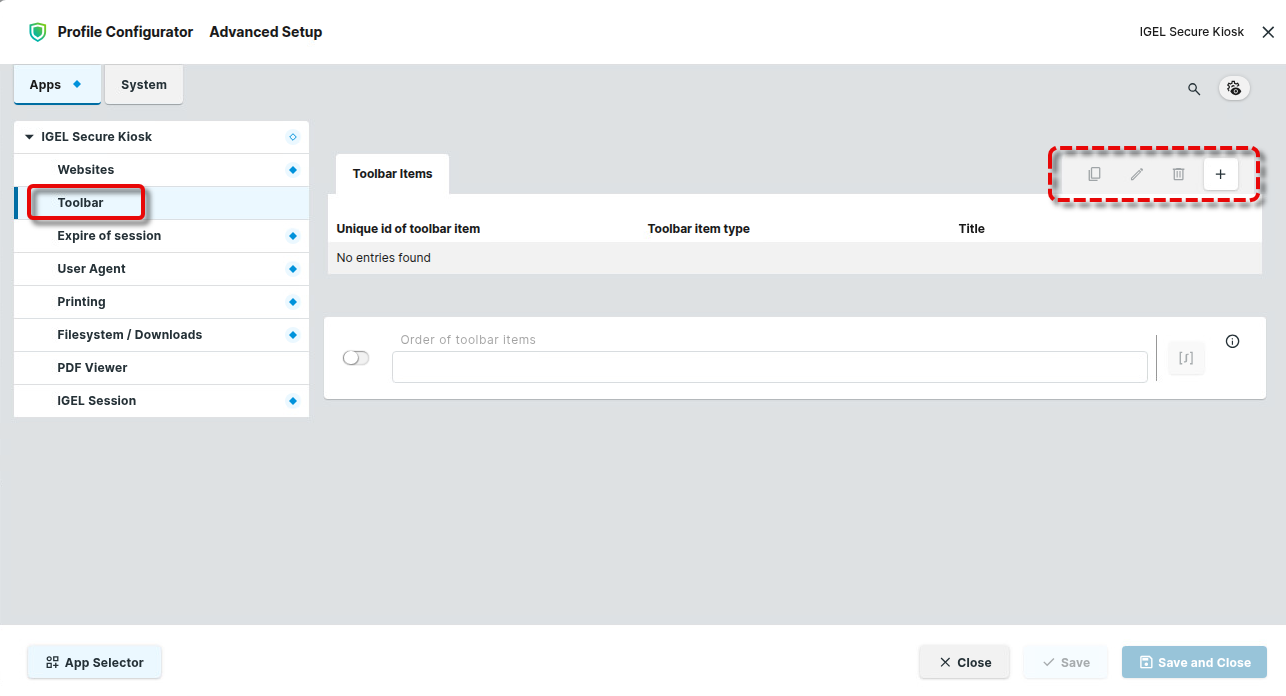The height and width of the screenshot is (696, 1286).
Task: Collapse the IGEL Secure Kiosk tree node
Action: (29, 137)
